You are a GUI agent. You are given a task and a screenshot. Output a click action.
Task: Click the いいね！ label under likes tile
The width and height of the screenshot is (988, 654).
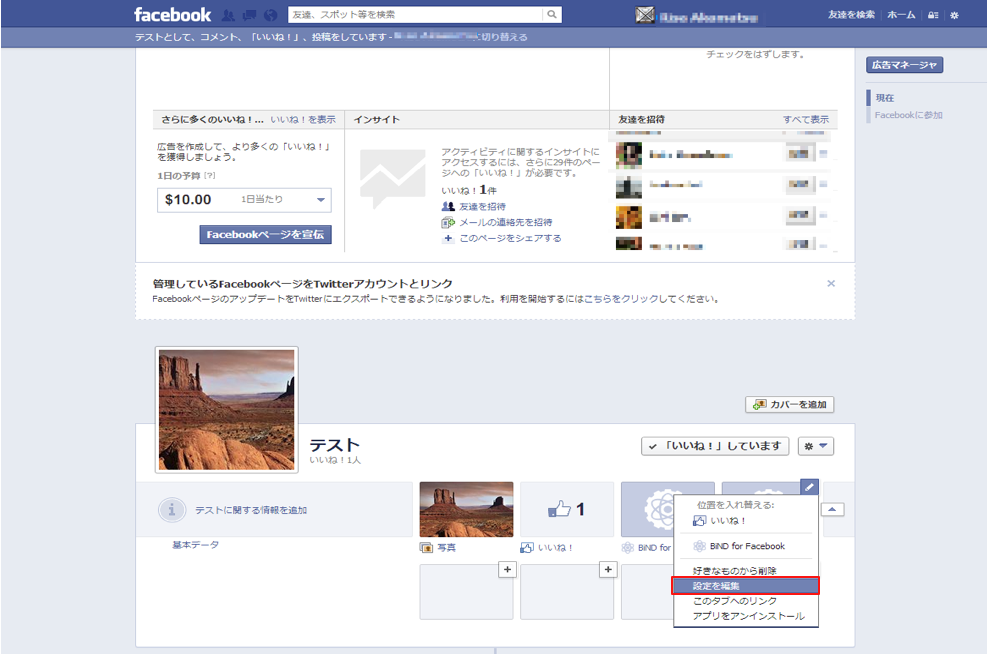[554, 548]
